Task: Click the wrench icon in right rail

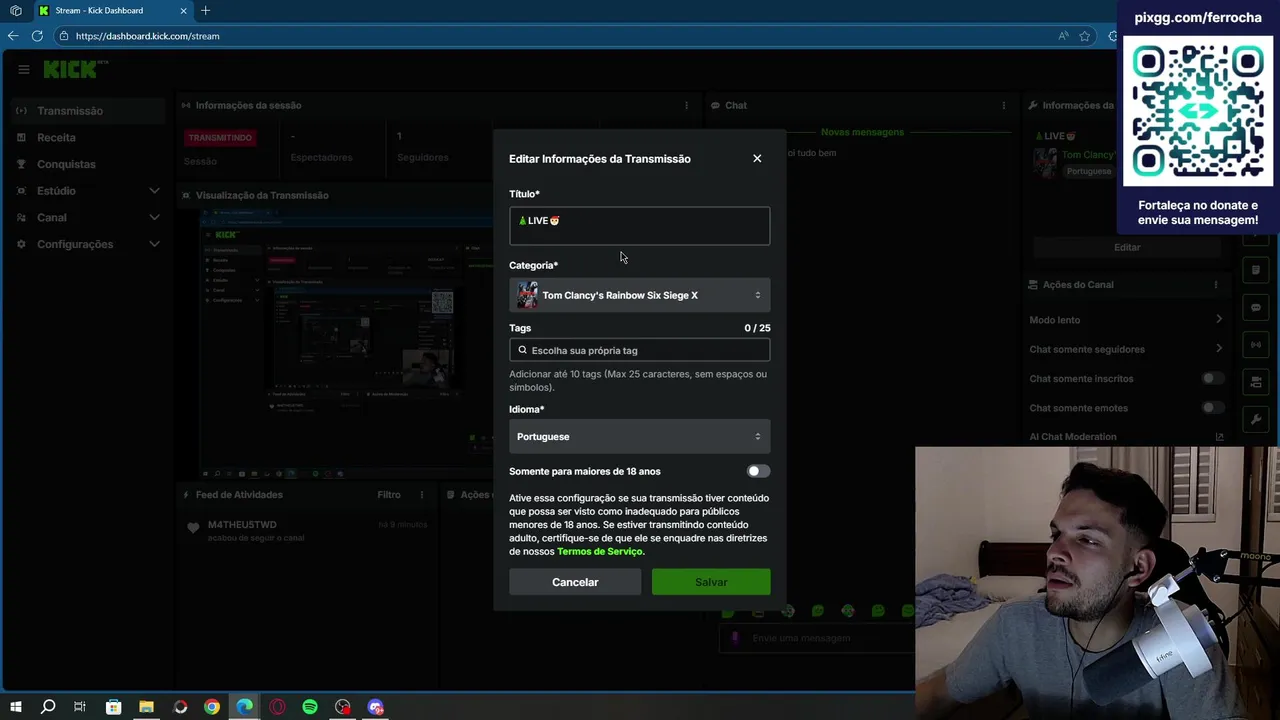Action: [1256, 419]
